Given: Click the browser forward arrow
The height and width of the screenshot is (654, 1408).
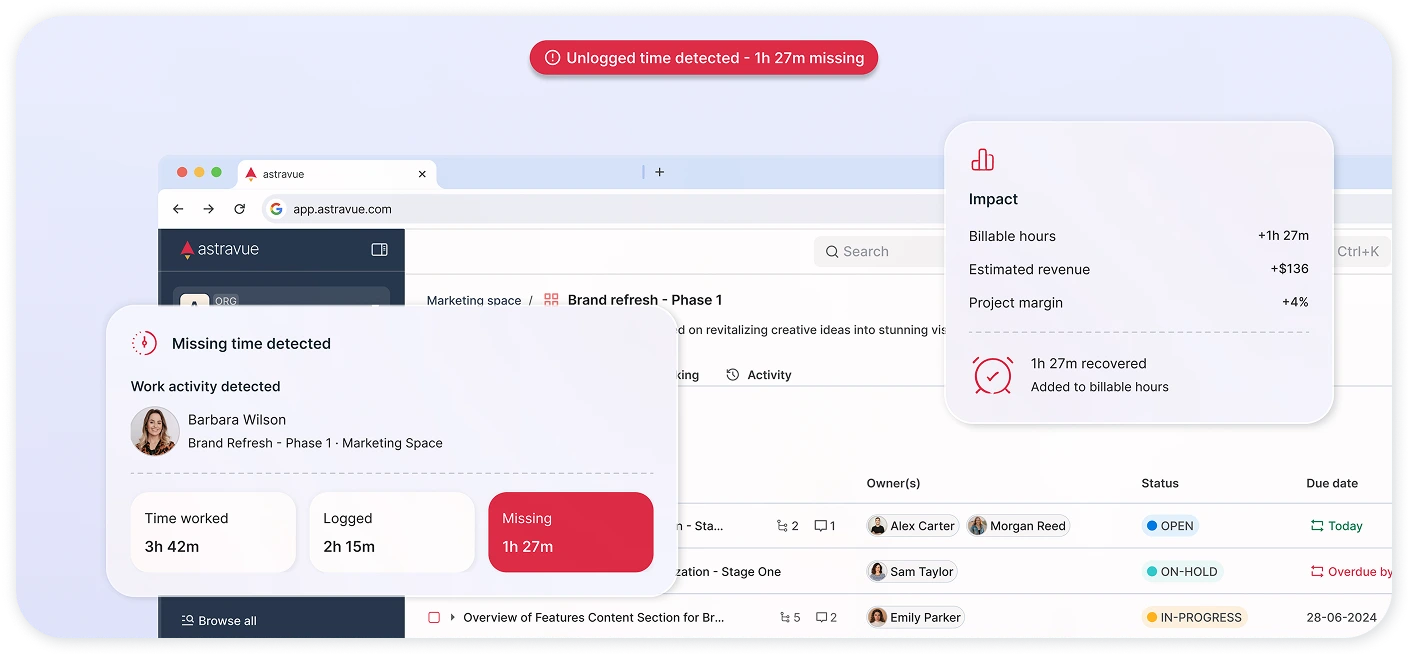Looking at the screenshot, I should pyautogui.click(x=208, y=209).
